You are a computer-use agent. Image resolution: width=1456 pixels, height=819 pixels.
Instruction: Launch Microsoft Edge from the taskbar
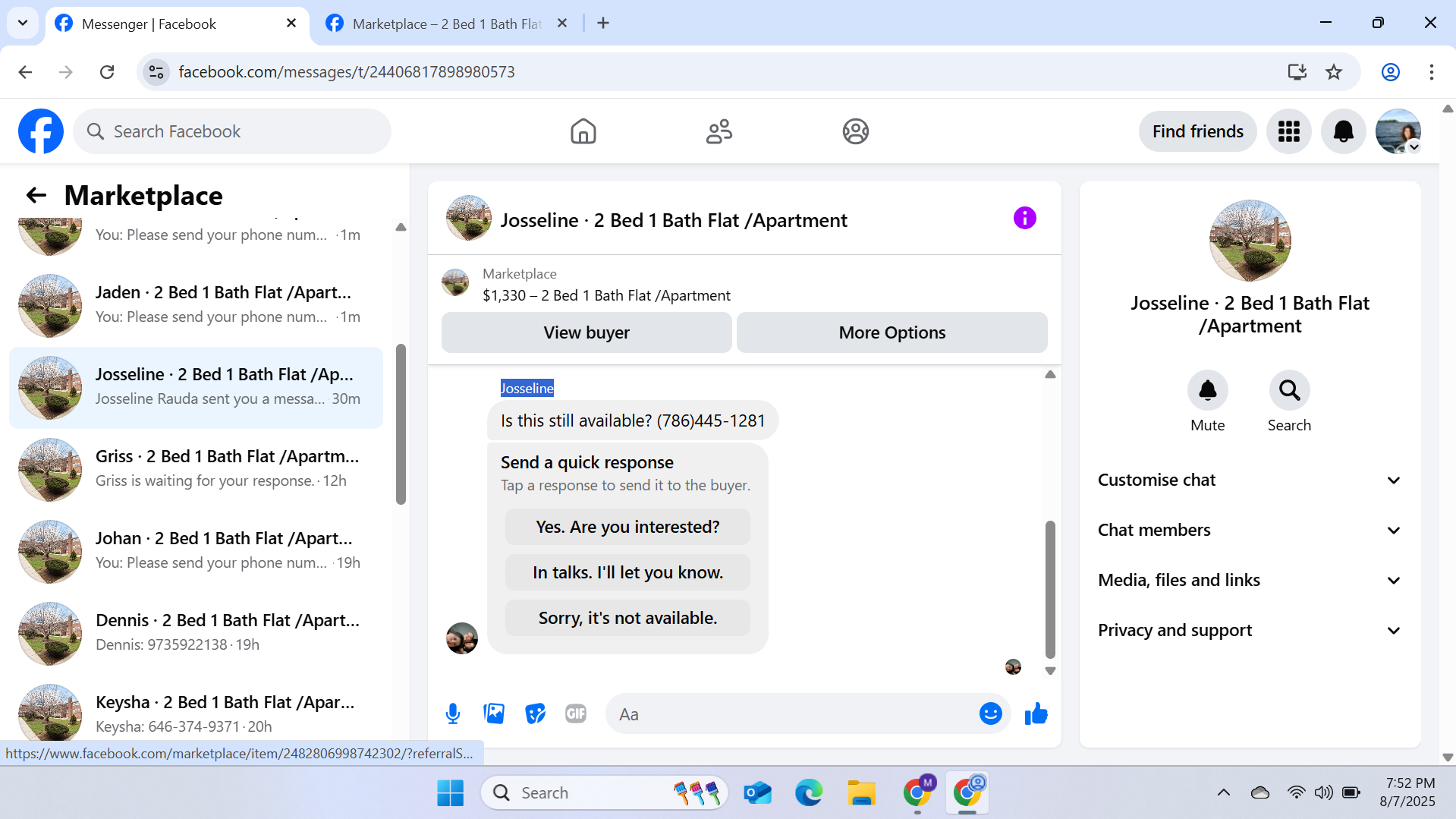tap(809, 792)
